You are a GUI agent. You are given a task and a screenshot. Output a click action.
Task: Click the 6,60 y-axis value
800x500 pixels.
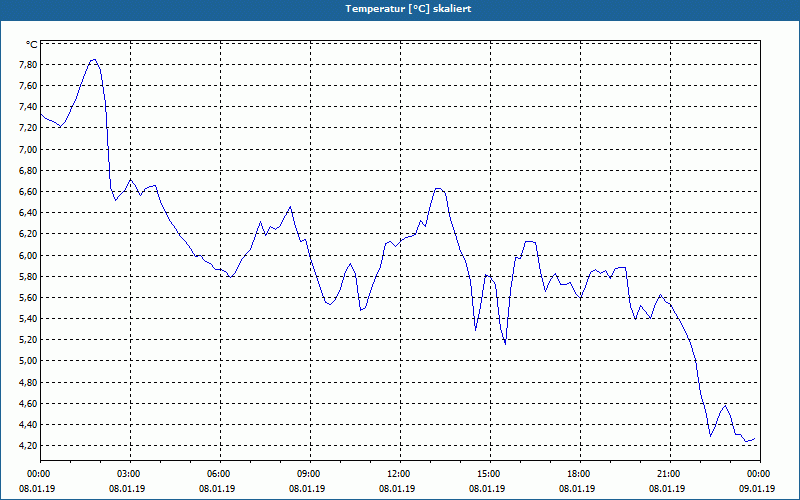[x=28, y=192]
